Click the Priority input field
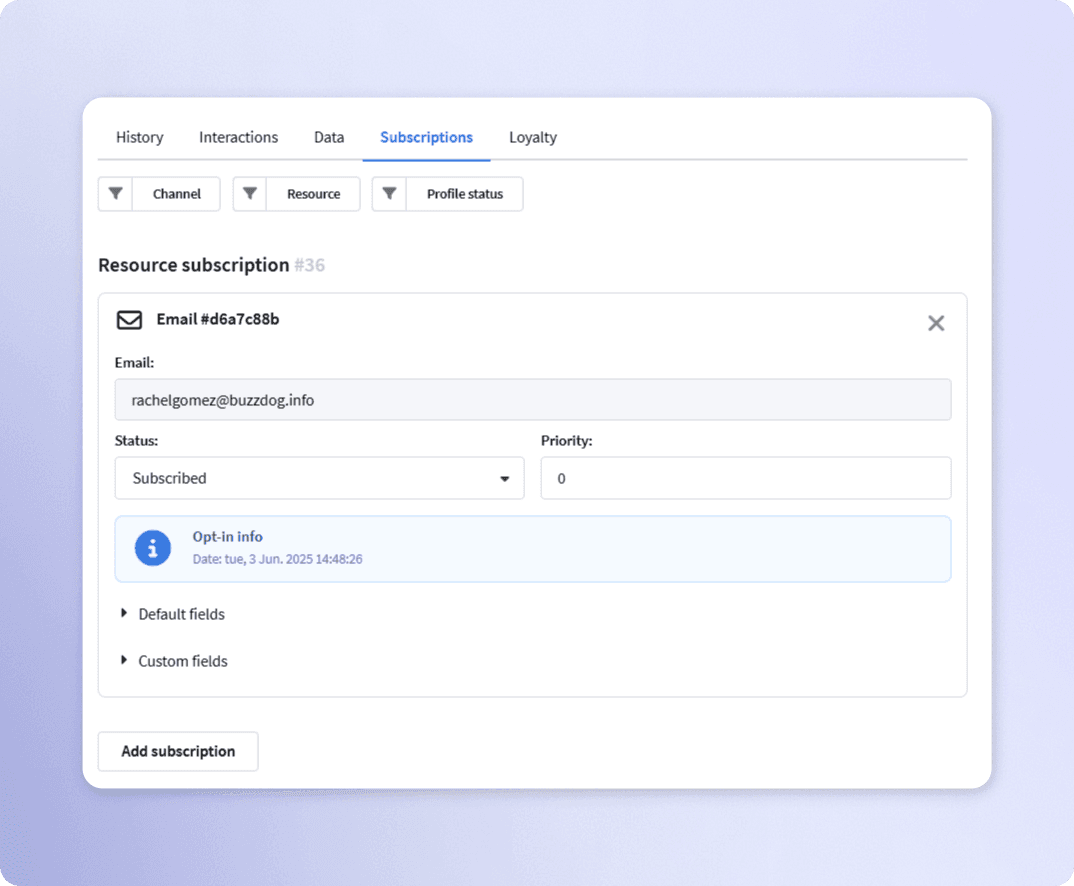The height and width of the screenshot is (886, 1074). tap(746, 478)
